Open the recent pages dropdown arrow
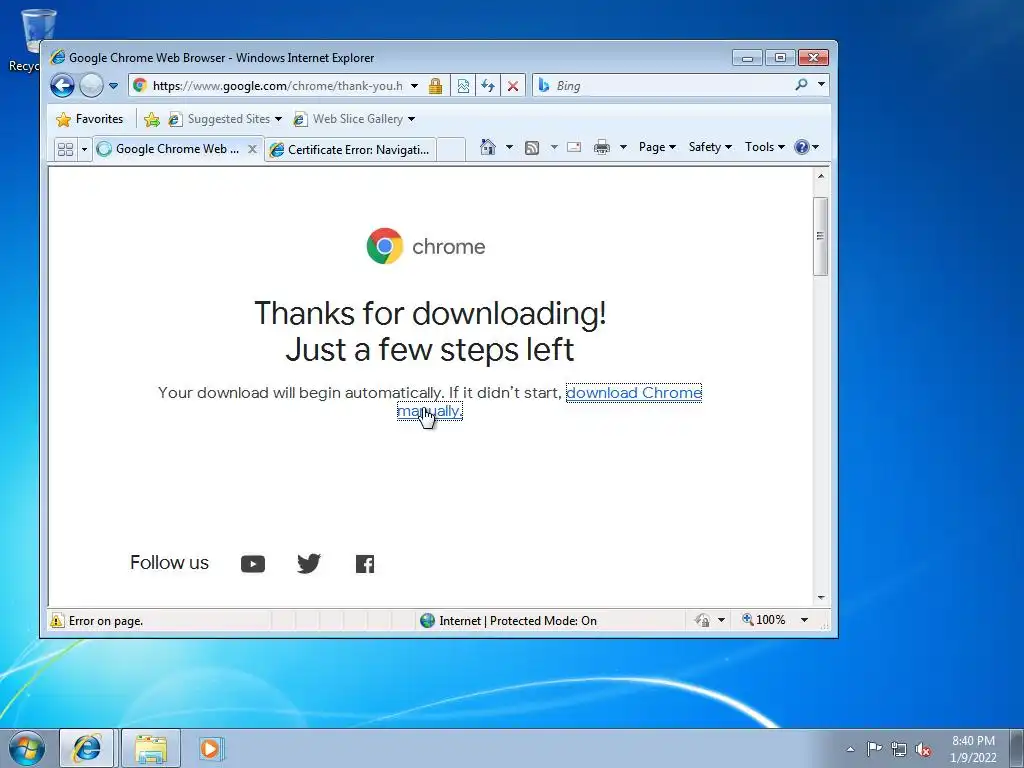Screen dimensions: 1024x768 point(114,86)
